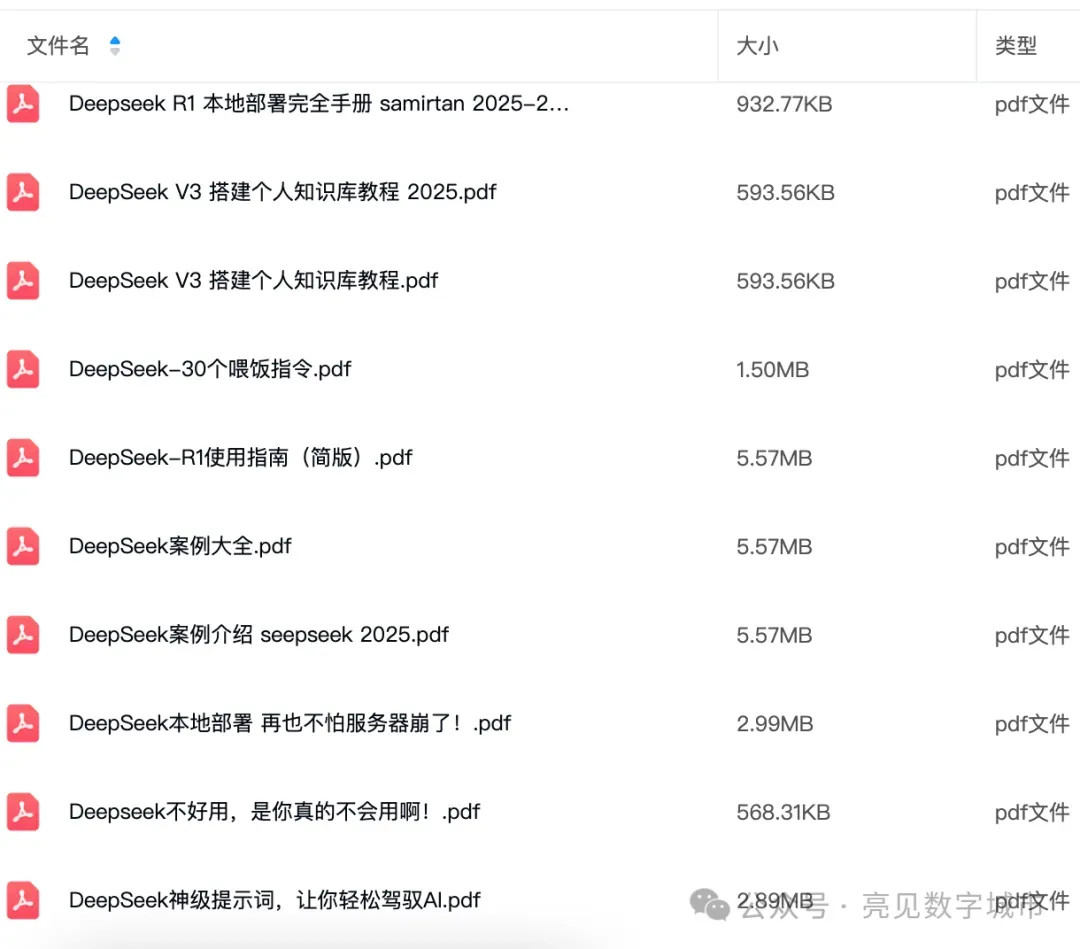Select file name DeepSeek V3 搭建个人知识库教程.pdf

[x=253, y=280]
